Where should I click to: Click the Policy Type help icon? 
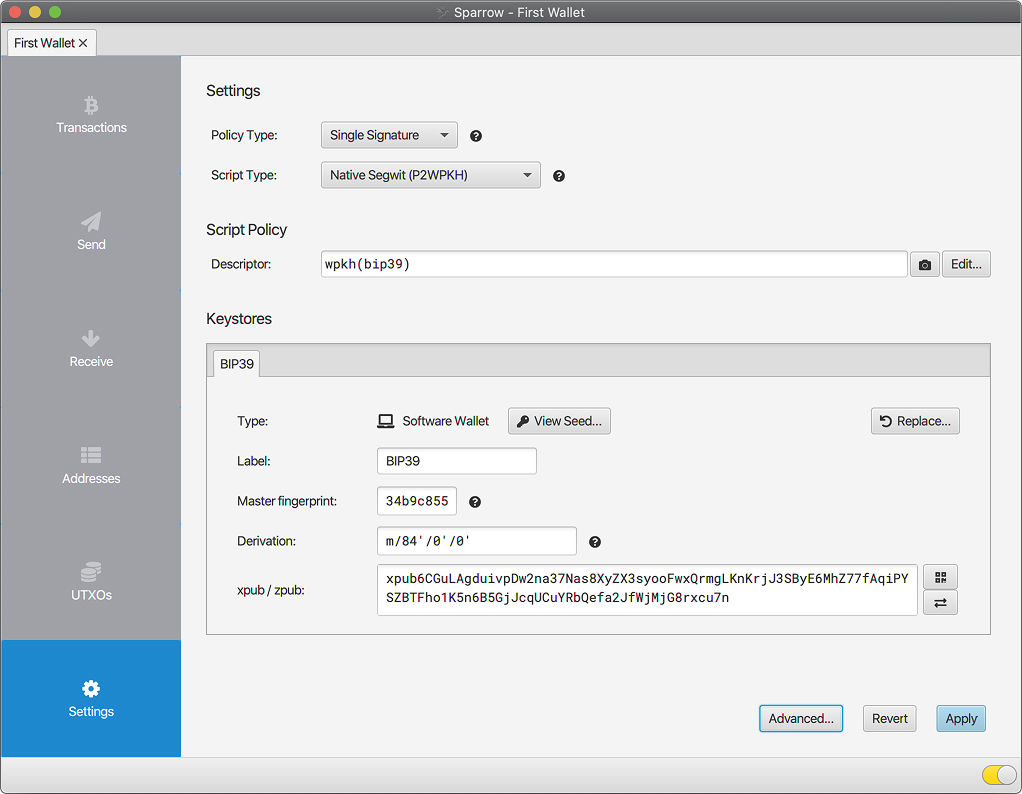pyautogui.click(x=476, y=136)
